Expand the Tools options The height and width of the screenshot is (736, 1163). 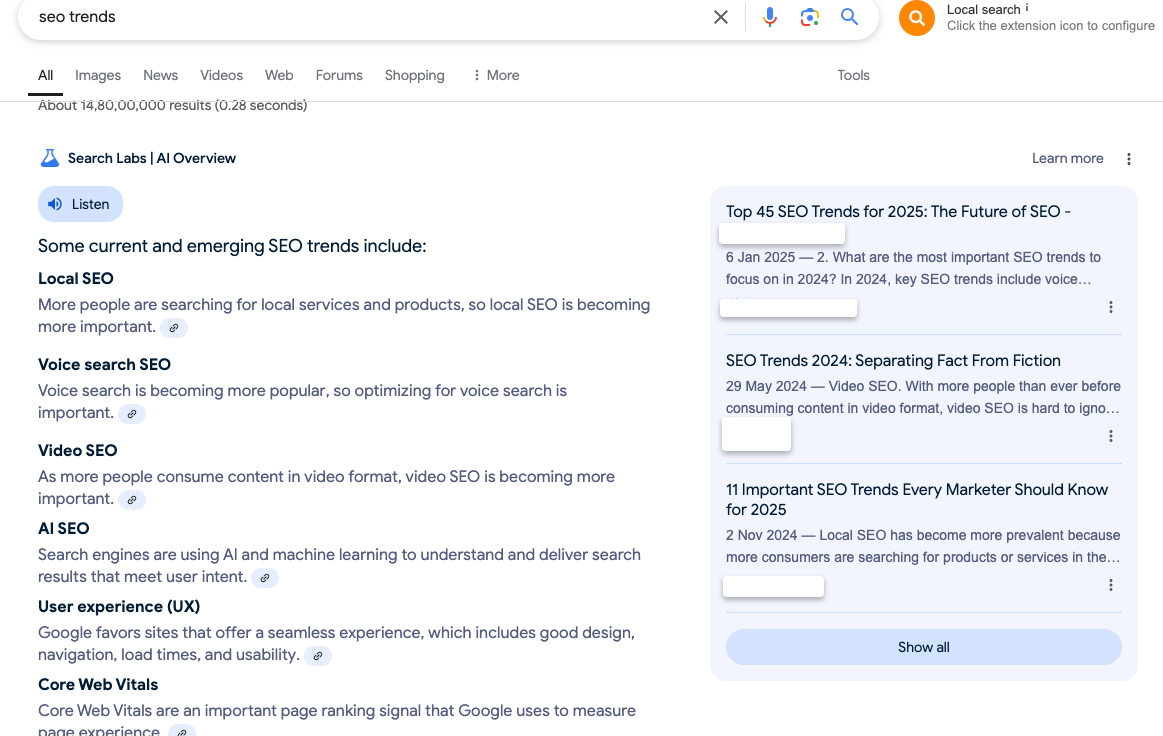853,75
